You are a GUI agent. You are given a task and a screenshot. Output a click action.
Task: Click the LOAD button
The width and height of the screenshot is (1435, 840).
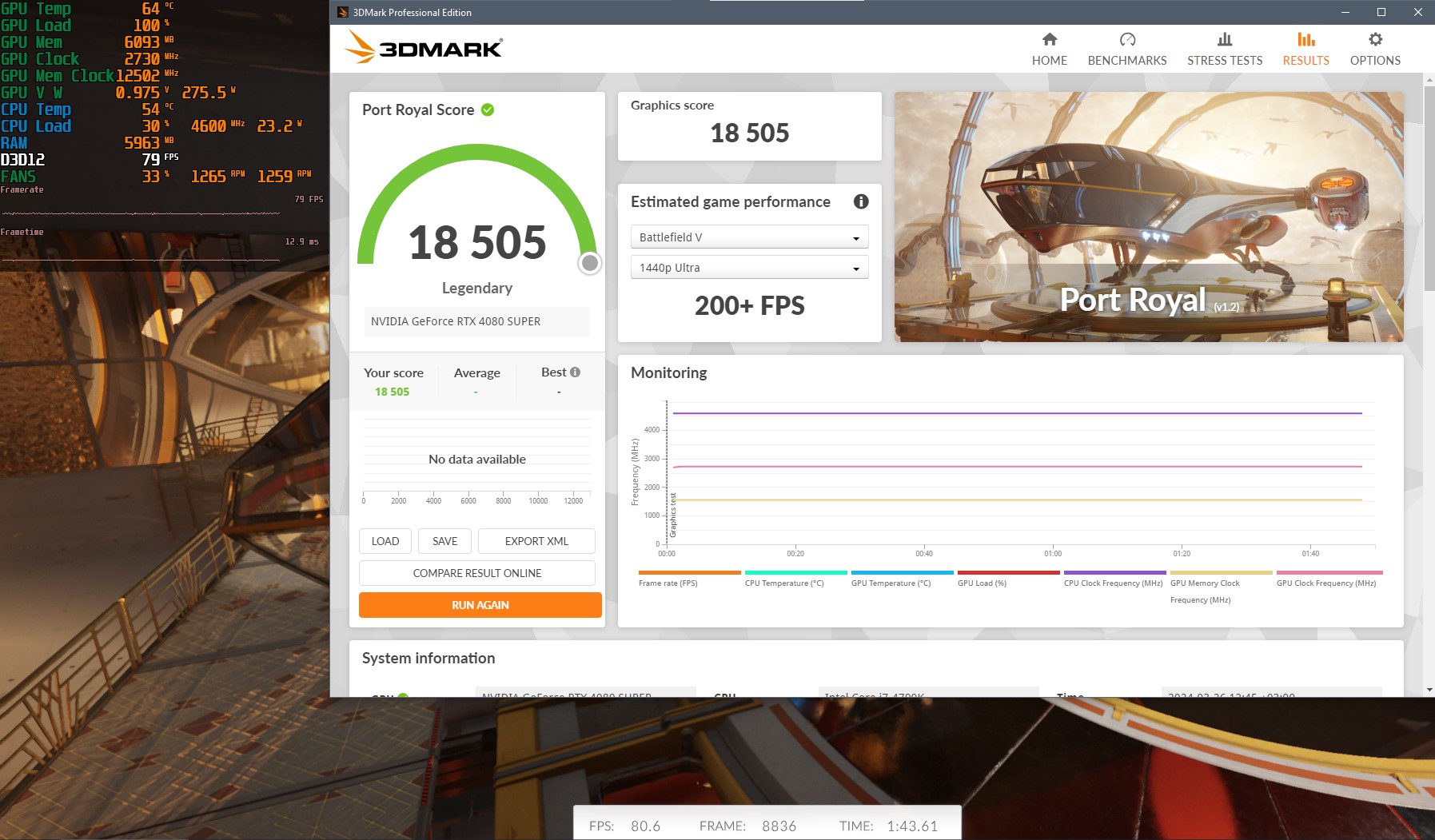(x=385, y=541)
